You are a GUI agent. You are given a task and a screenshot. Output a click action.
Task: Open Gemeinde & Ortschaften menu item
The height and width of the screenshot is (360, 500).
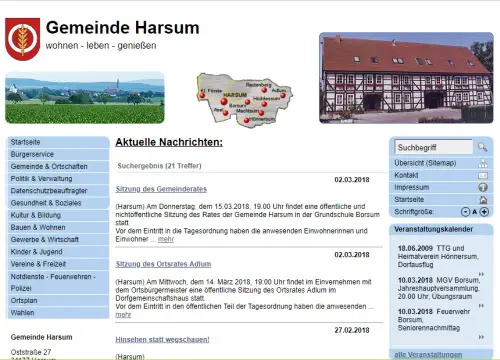pyautogui.click(x=58, y=166)
